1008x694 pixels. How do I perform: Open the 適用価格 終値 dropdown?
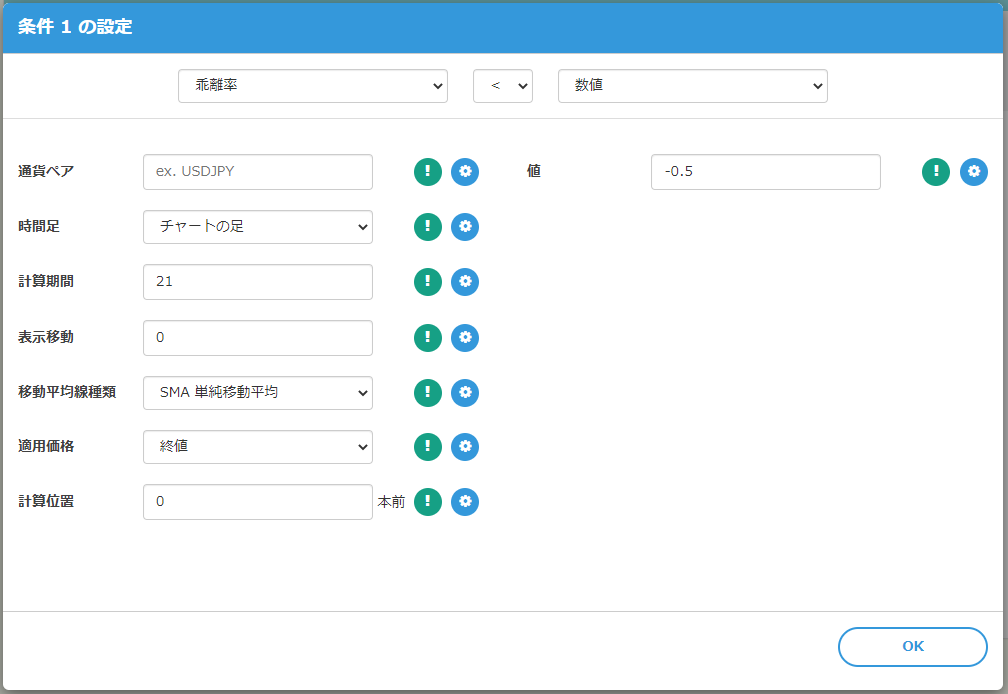point(258,447)
